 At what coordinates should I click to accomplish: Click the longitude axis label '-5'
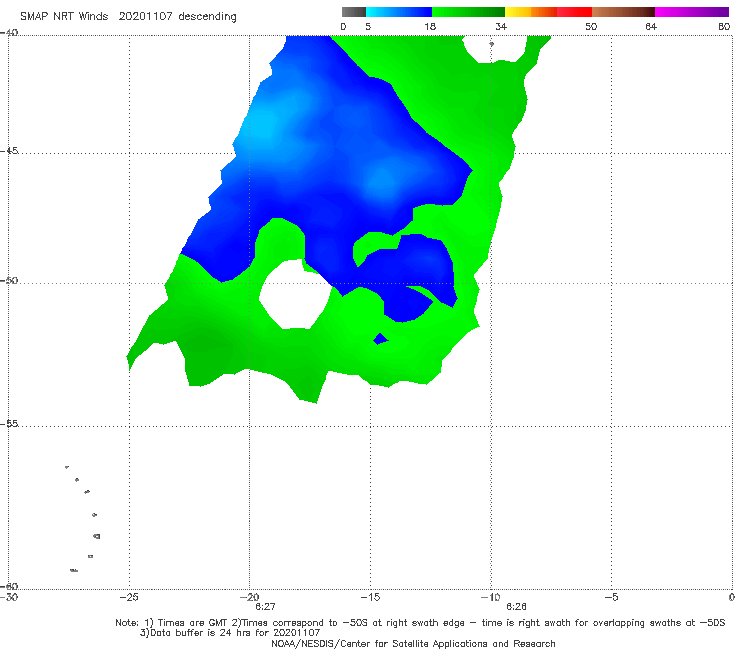tap(612, 598)
